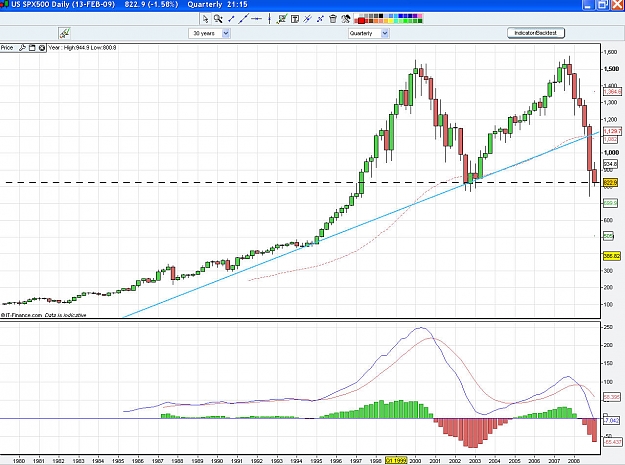Open the chart object properties checkmark tool
This screenshot has height=465, width=625.
click(282, 19)
